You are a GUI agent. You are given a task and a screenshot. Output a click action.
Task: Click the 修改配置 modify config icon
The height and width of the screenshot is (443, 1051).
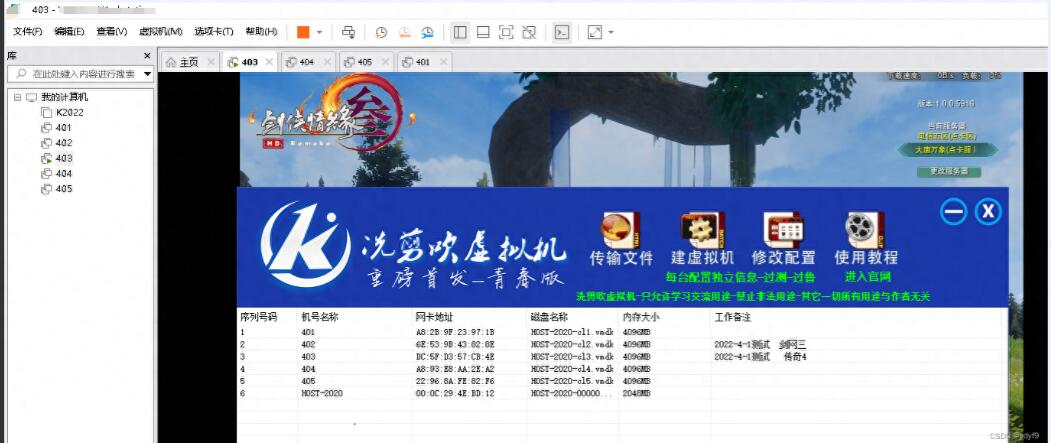pos(783,230)
